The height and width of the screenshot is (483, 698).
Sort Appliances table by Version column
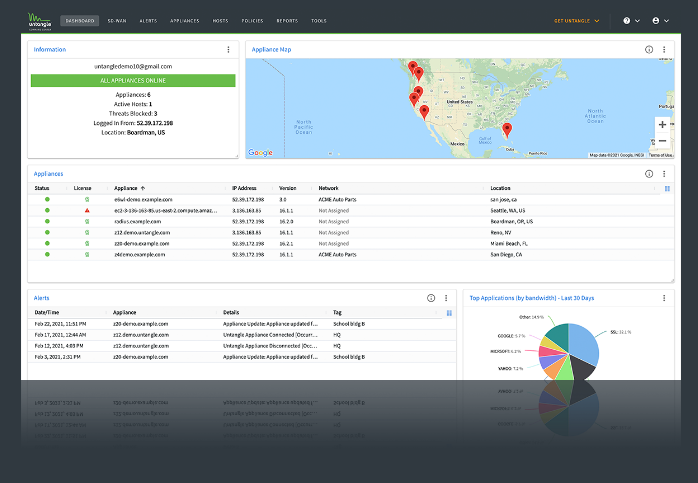[x=288, y=188]
